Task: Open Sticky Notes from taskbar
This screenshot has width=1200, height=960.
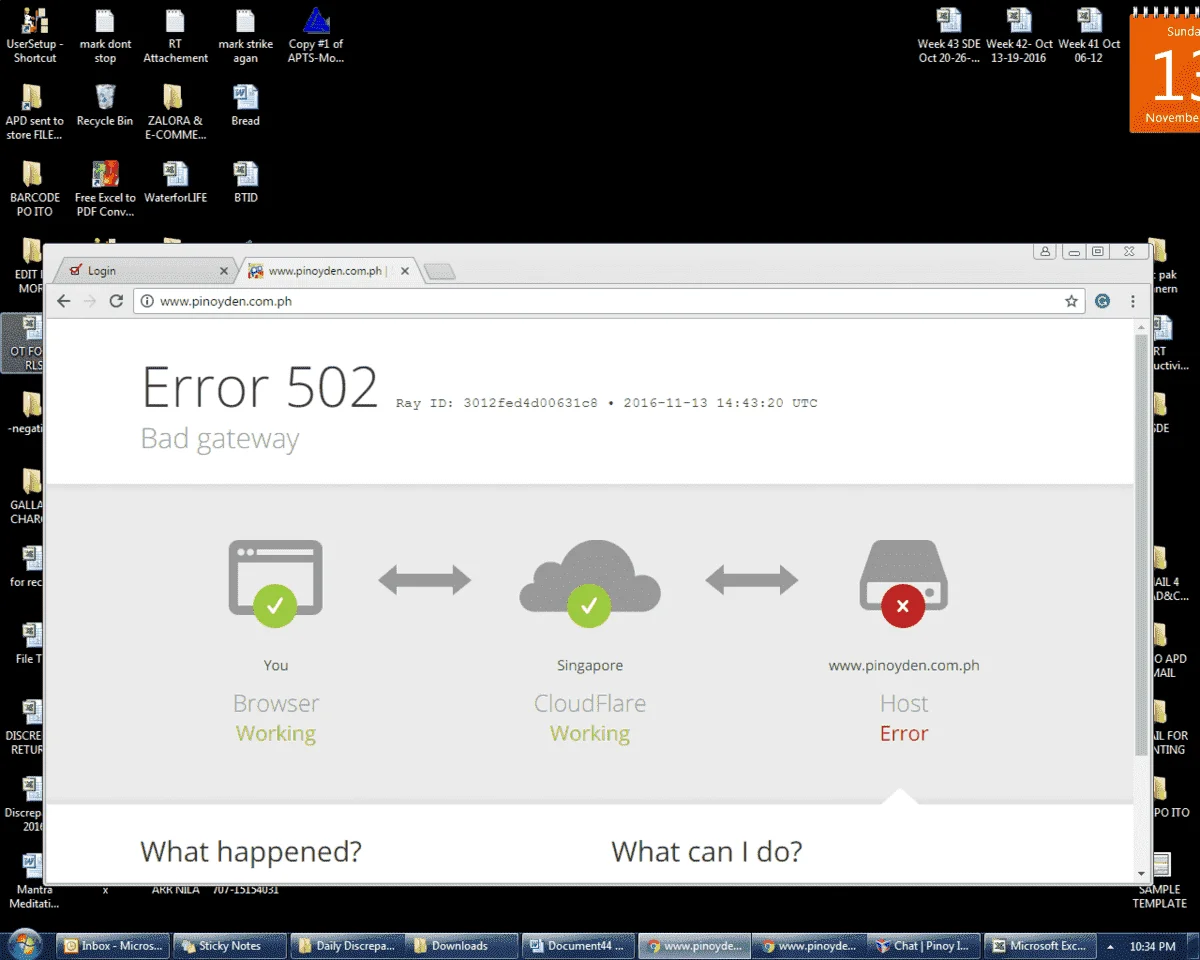Action: tap(229, 945)
